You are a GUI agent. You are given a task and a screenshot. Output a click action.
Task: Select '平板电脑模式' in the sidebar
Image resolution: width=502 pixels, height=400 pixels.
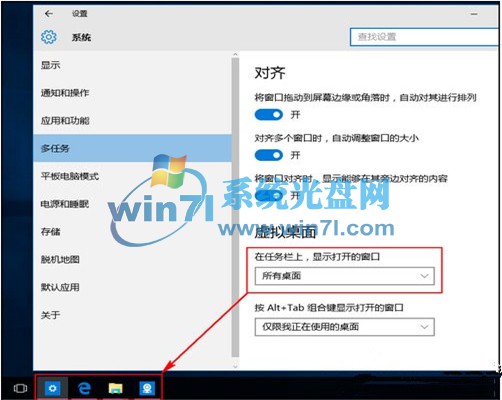[x=132, y=176]
